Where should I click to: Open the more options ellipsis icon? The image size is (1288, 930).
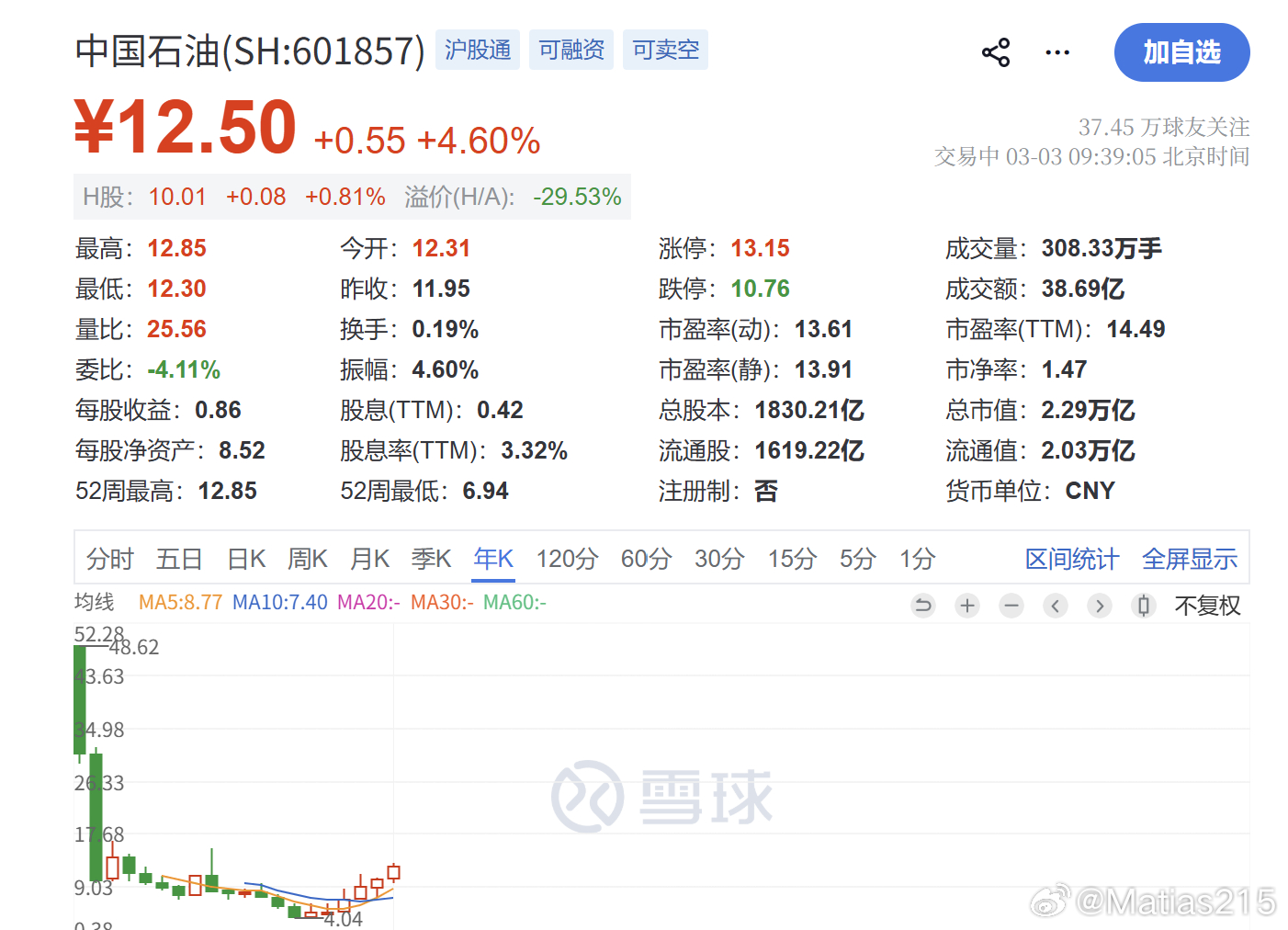[x=1057, y=52]
